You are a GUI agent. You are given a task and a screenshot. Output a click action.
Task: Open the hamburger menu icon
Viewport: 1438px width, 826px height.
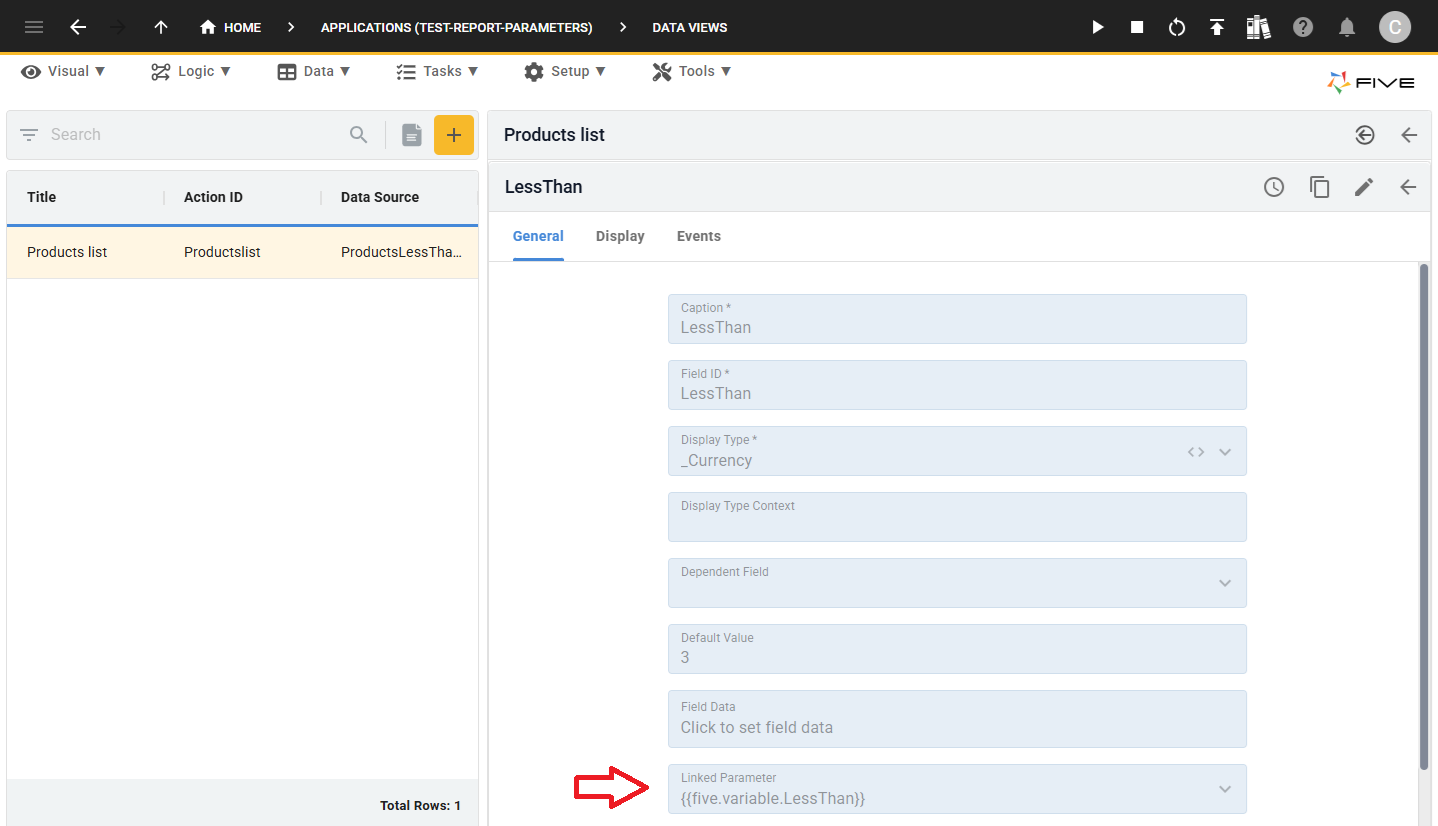(x=34, y=27)
